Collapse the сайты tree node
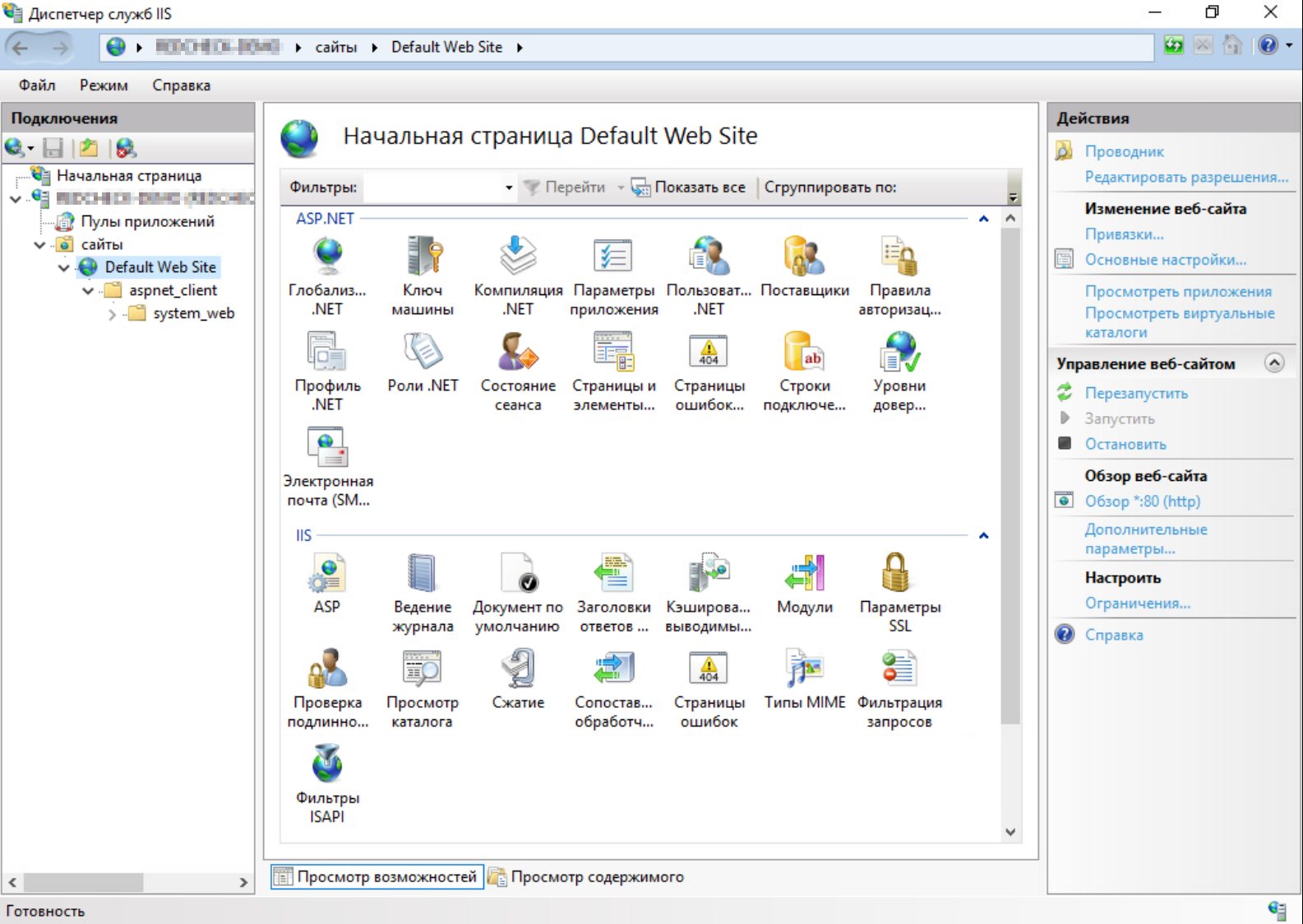Viewport: 1303px width, 924px height. (39, 244)
